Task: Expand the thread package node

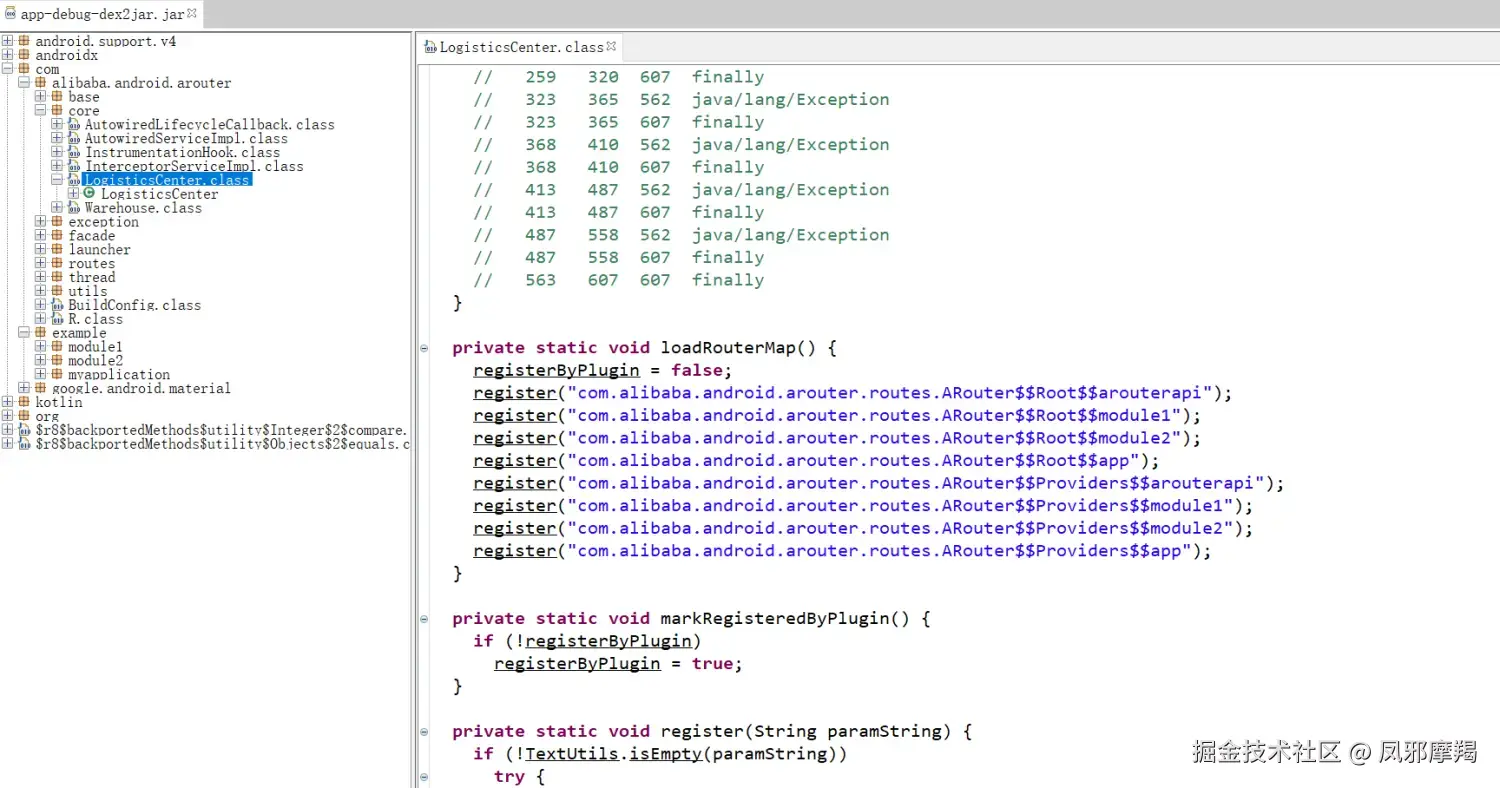Action: pyautogui.click(x=41, y=278)
